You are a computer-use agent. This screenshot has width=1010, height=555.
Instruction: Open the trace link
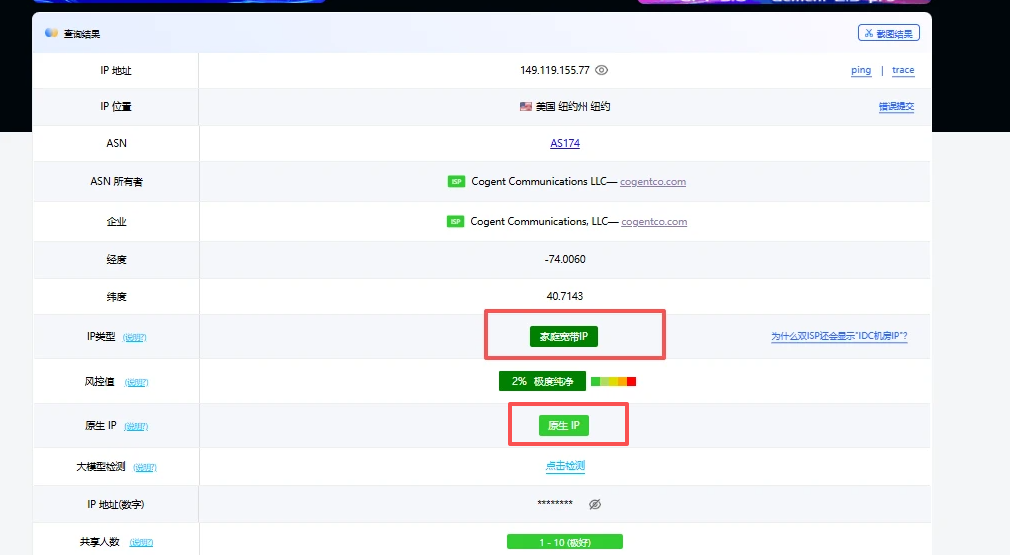pos(903,70)
